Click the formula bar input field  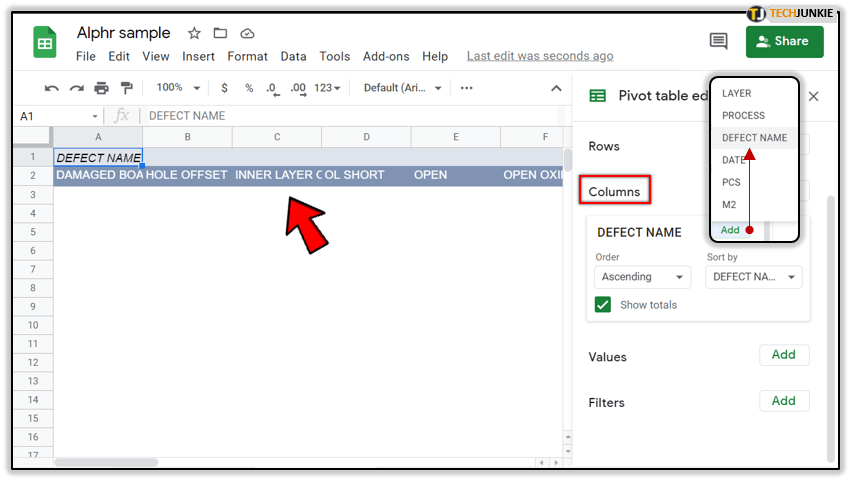[x=350, y=116]
